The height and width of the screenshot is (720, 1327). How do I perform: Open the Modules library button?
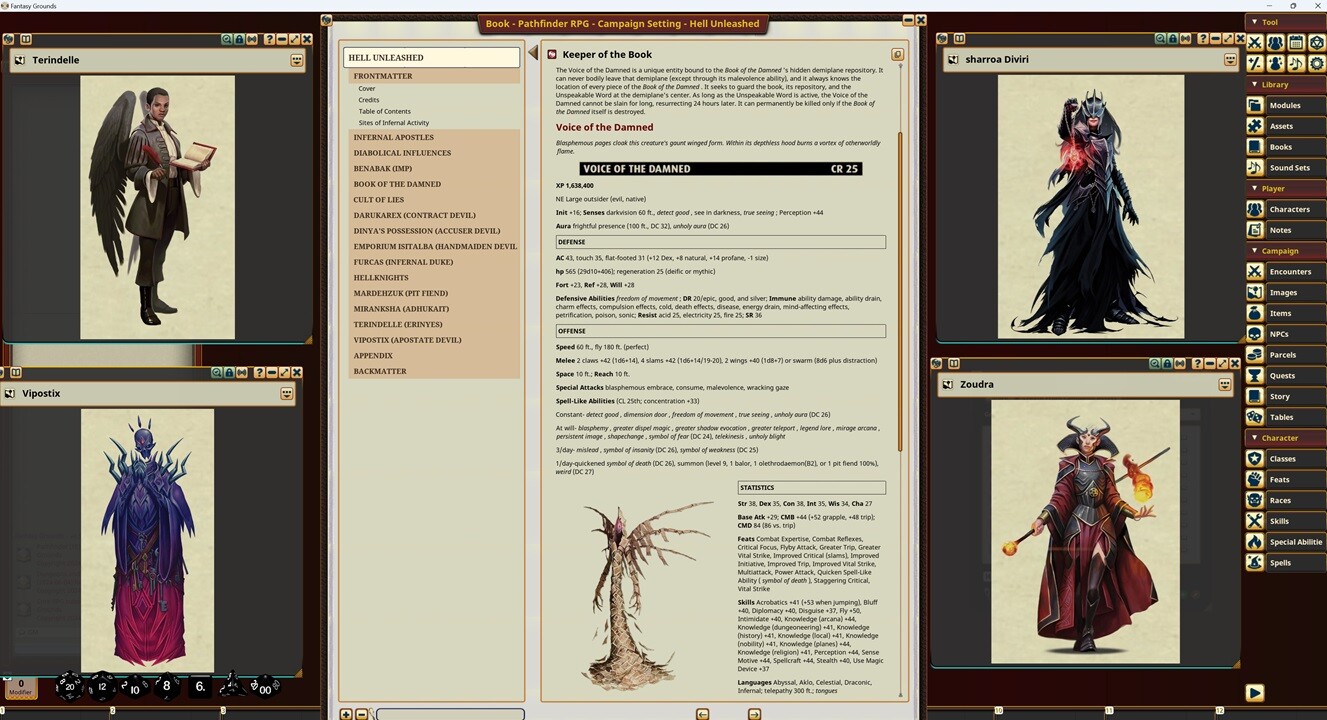coord(1284,105)
